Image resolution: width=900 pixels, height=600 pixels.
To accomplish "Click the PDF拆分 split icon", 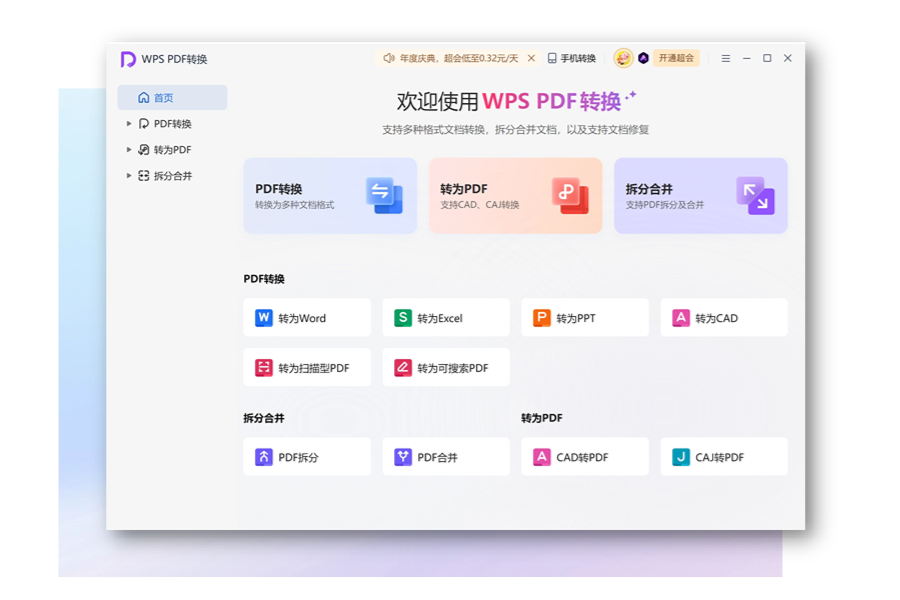I will click(263, 457).
